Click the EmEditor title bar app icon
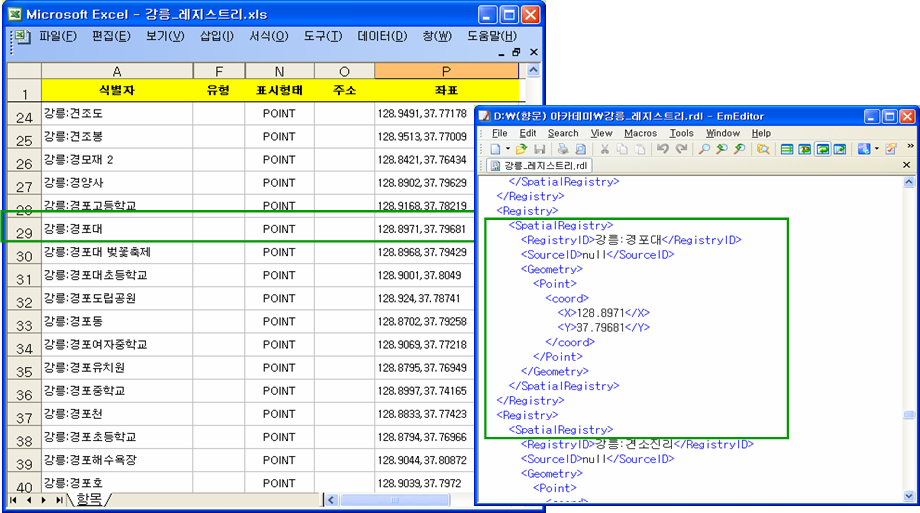 485,116
